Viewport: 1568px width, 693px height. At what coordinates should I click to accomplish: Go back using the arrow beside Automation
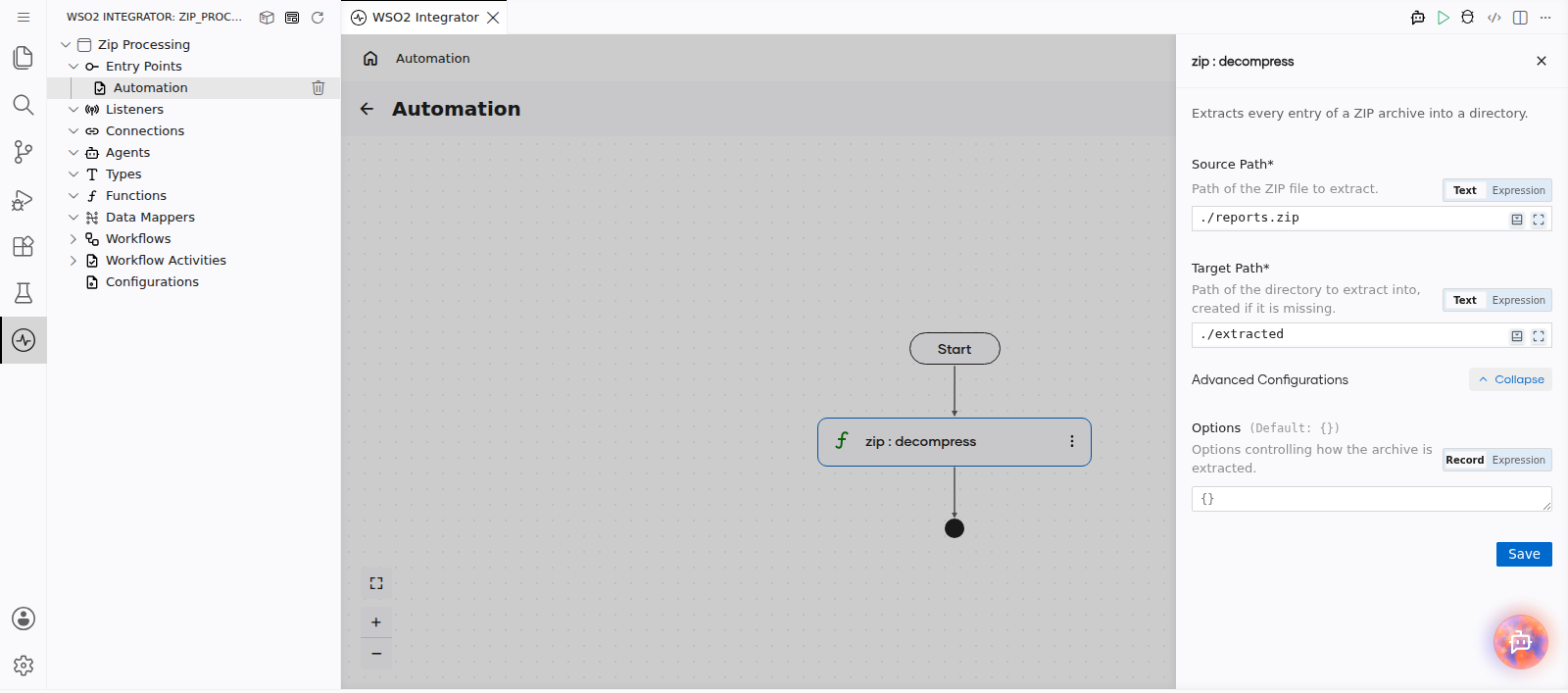[x=367, y=109]
